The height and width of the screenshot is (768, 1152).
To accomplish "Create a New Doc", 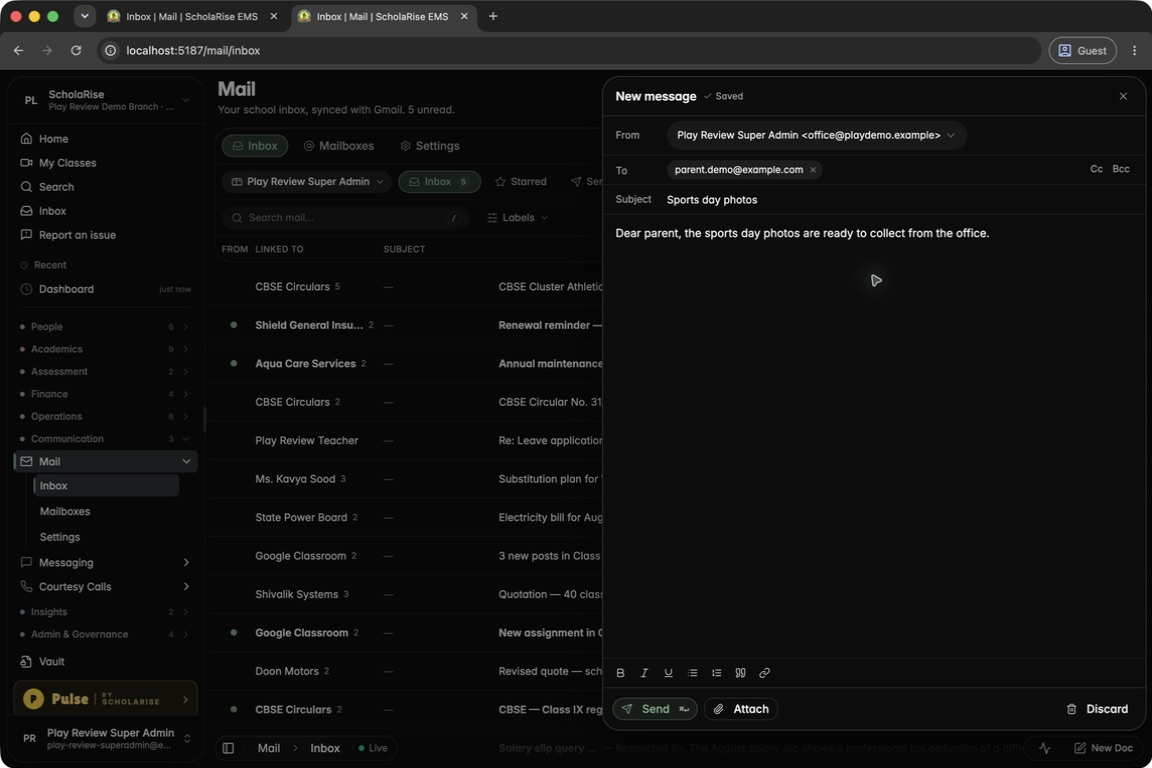I will [x=1103, y=748].
